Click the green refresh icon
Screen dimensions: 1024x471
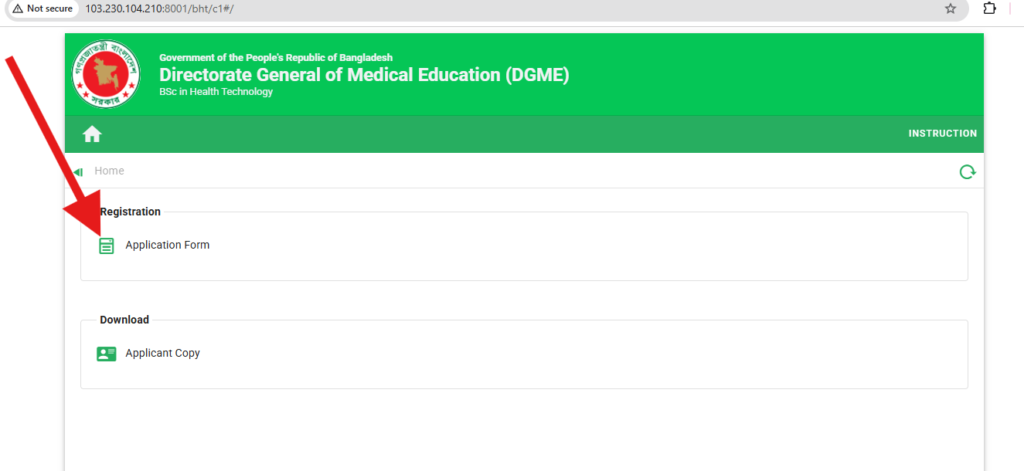click(967, 172)
